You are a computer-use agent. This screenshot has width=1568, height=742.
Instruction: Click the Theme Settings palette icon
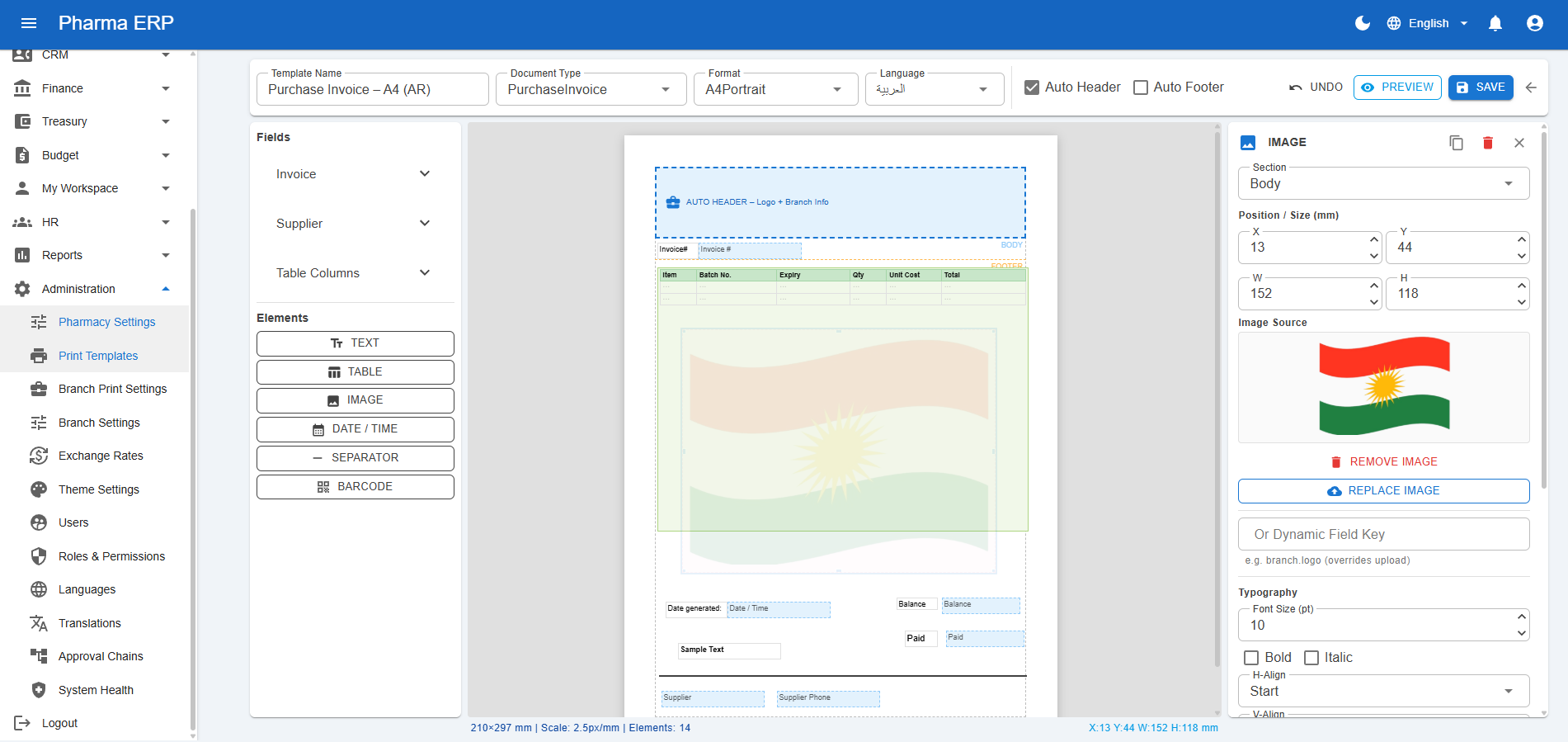pyautogui.click(x=39, y=489)
